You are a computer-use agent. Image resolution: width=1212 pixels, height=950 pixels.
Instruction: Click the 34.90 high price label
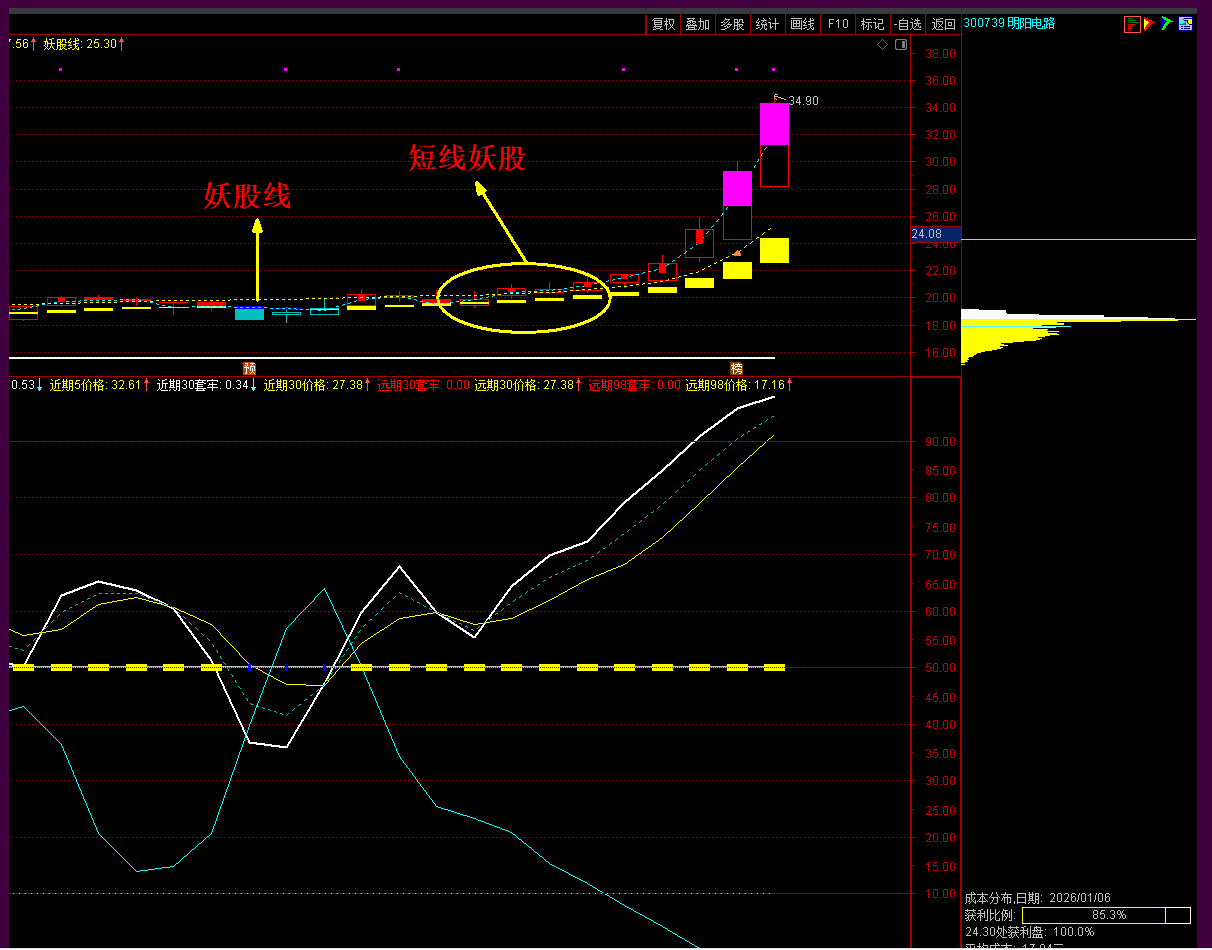(x=803, y=101)
